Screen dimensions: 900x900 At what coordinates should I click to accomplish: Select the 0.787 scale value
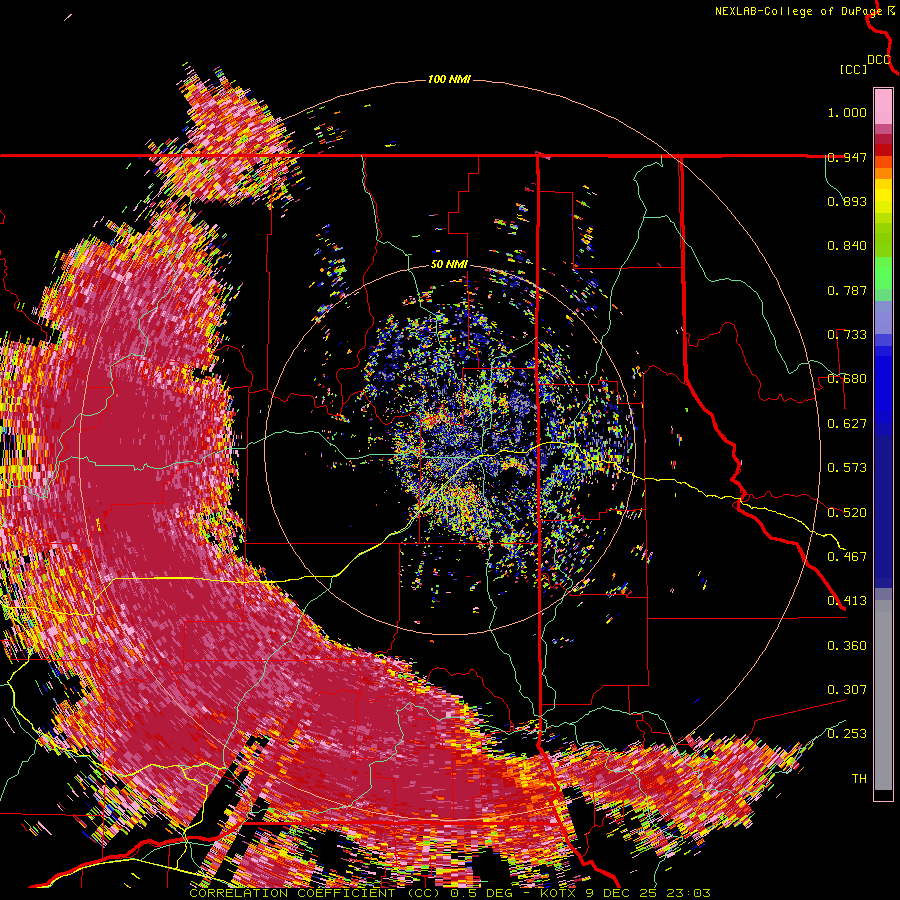tap(847, 290)
